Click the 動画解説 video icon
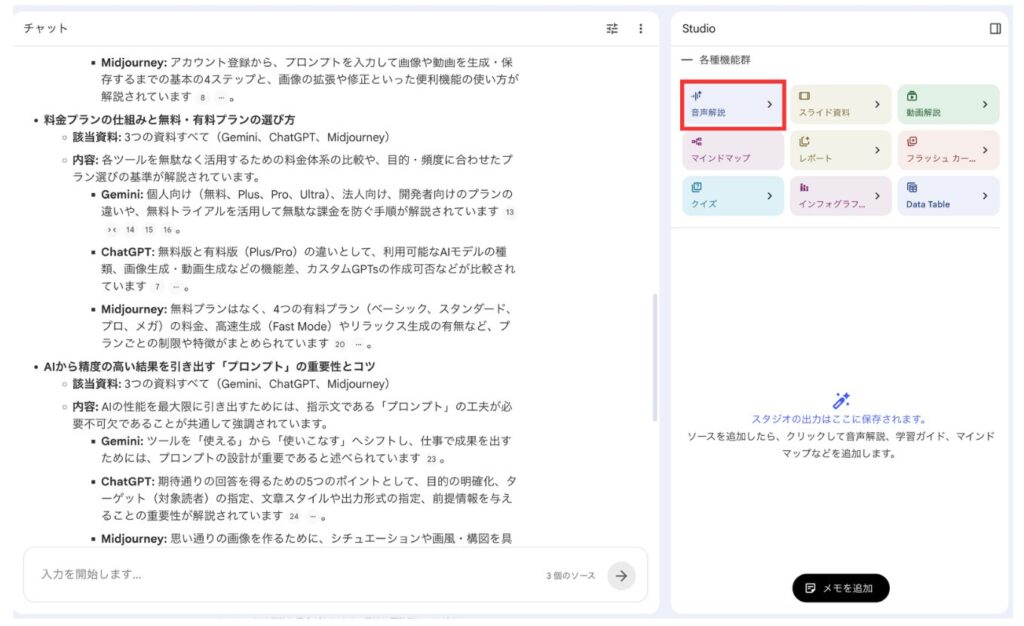Screen dimensions: 1024x626 click(912, 96)
